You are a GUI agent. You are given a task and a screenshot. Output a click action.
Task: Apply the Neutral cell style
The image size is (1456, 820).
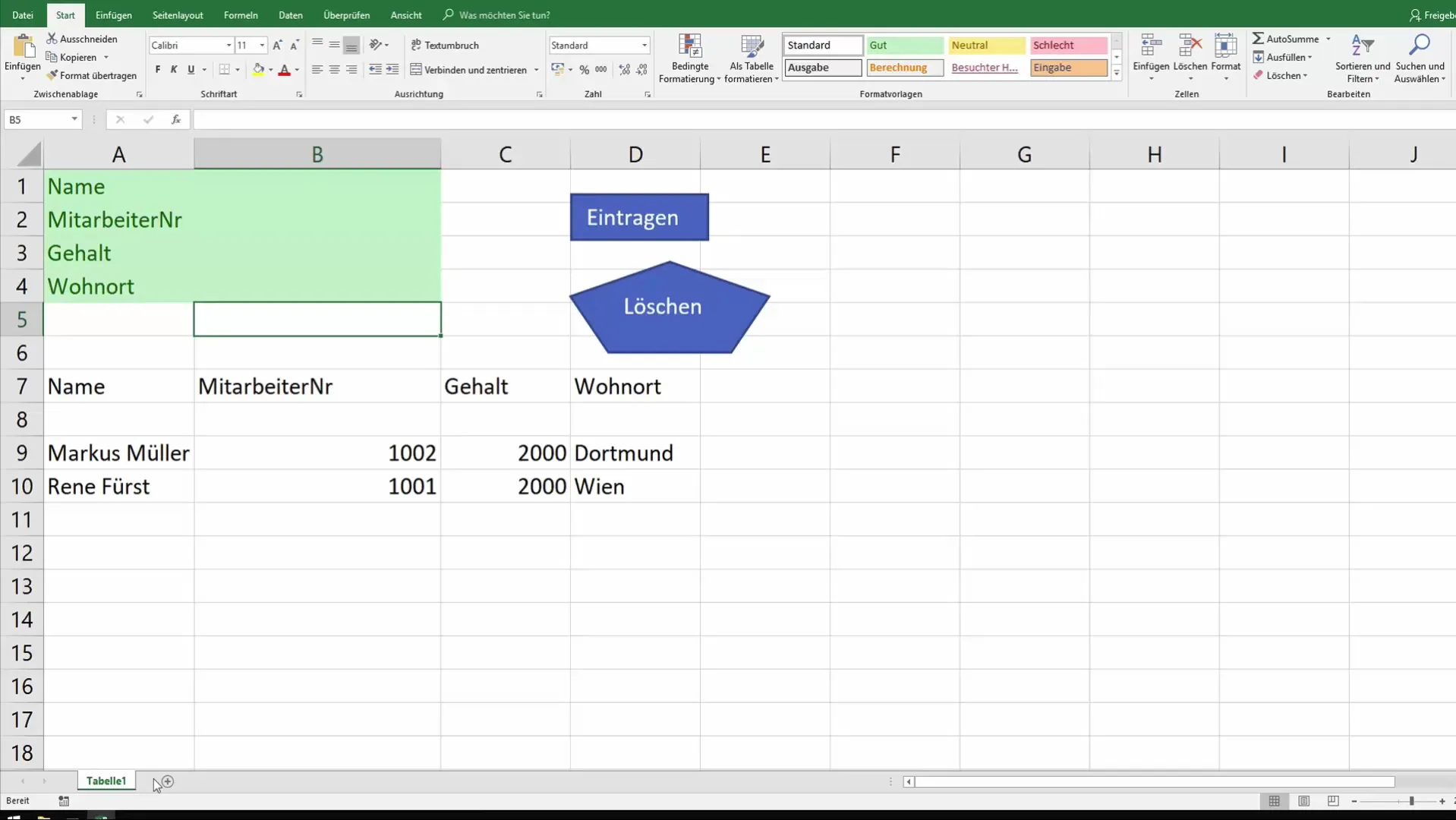click(x=987, y=45)
